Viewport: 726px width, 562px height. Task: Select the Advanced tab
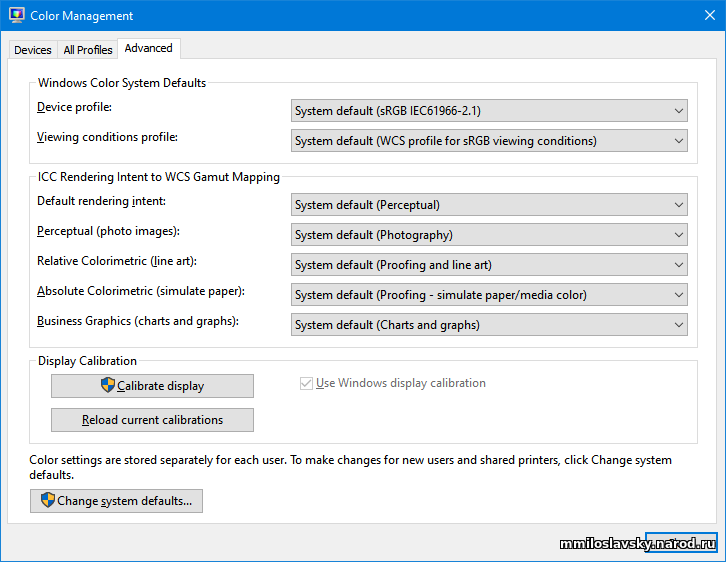tap(149, 48)
